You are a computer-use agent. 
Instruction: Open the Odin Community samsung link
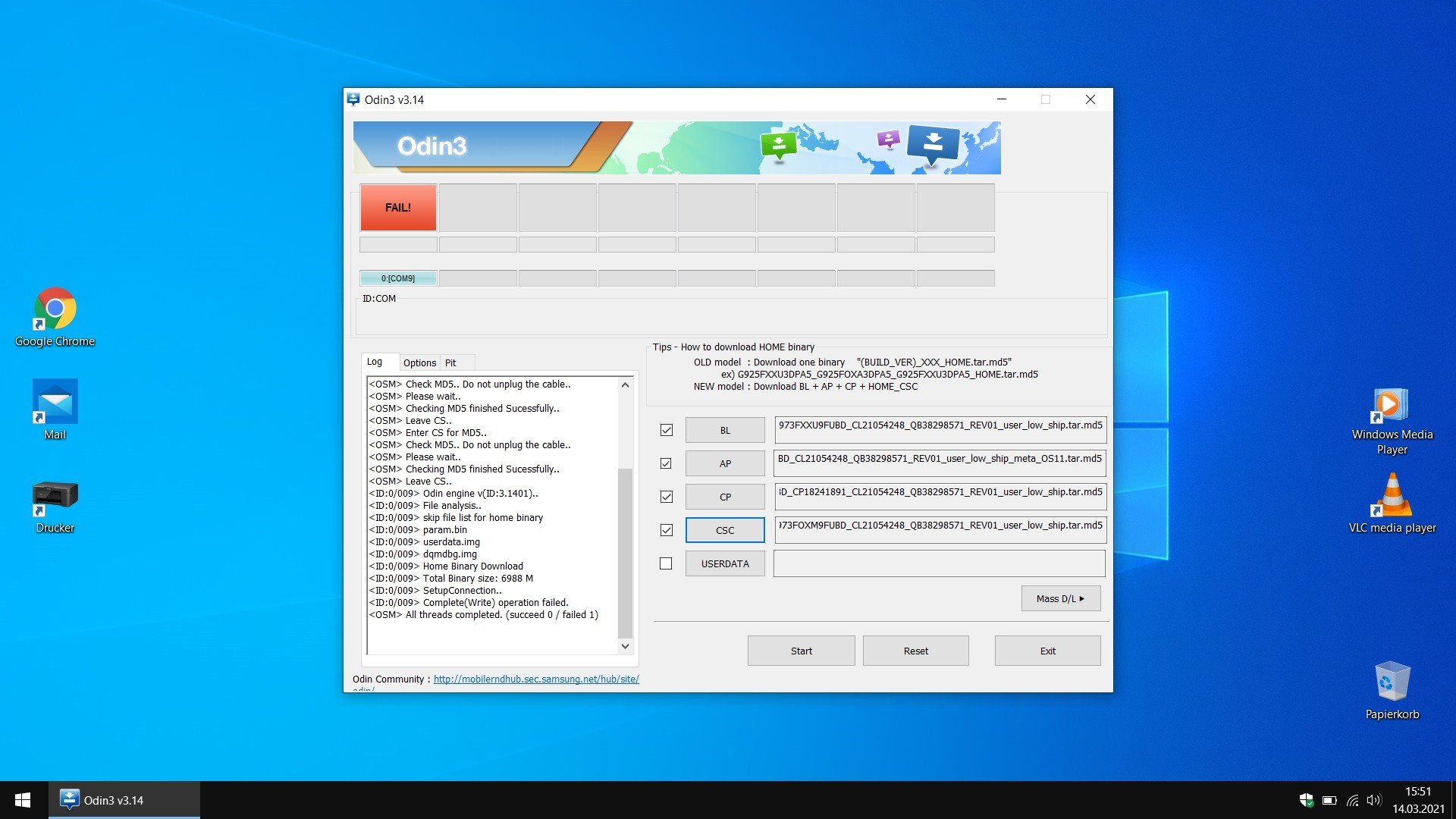pyautogui.click(x=536, y=679)
